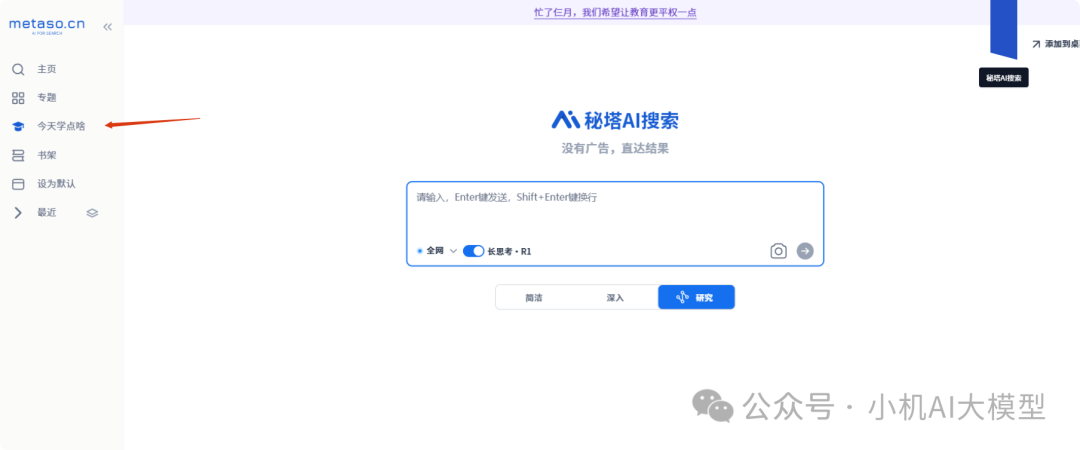Select the 深入 mode tab

[615, 298]
